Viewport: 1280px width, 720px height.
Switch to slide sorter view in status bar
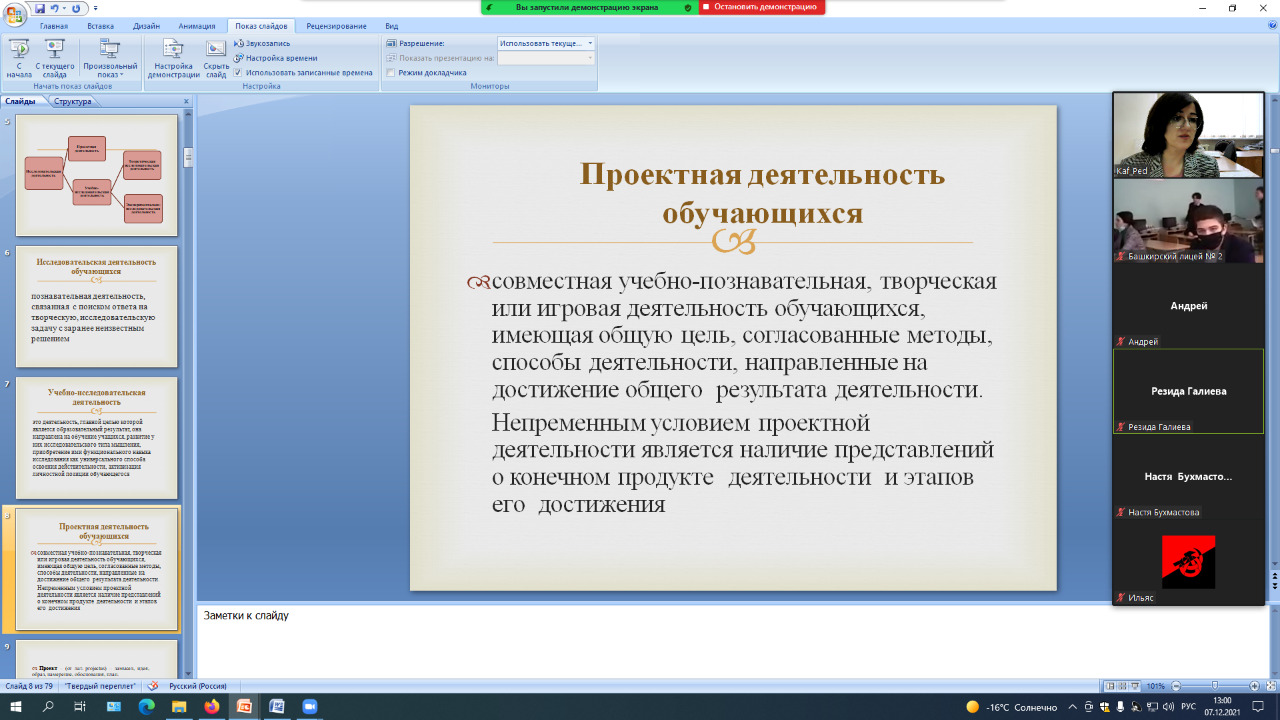click(1122, 686)
